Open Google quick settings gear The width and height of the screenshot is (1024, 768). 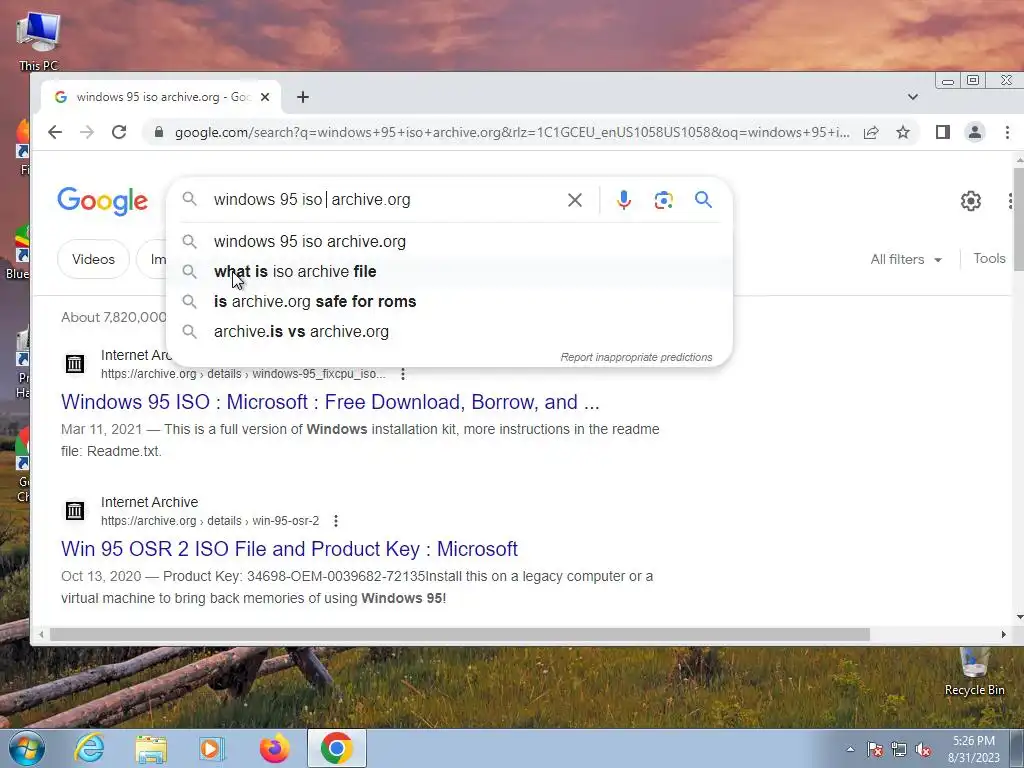point(970,200)
